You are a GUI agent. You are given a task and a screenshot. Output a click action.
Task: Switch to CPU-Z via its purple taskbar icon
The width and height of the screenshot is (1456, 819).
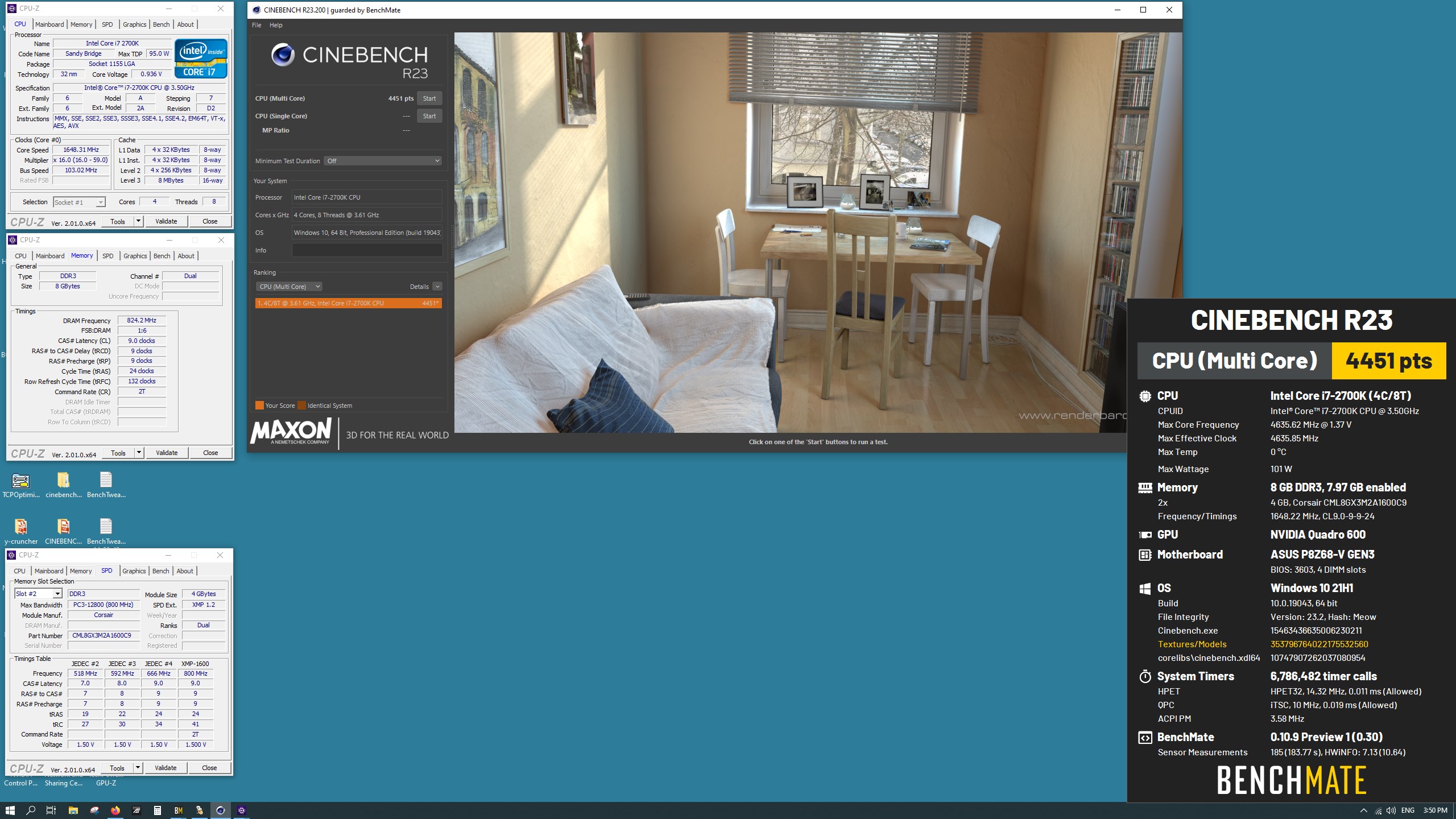click(x=242, y=810)
